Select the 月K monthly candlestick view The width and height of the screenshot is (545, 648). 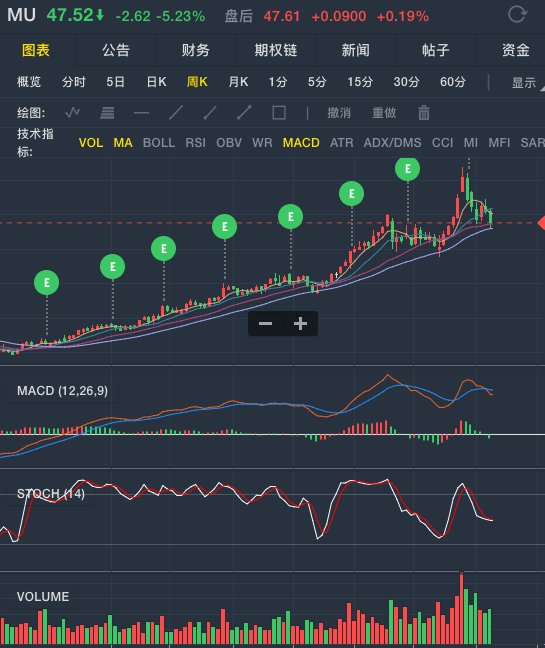[238, 82]
